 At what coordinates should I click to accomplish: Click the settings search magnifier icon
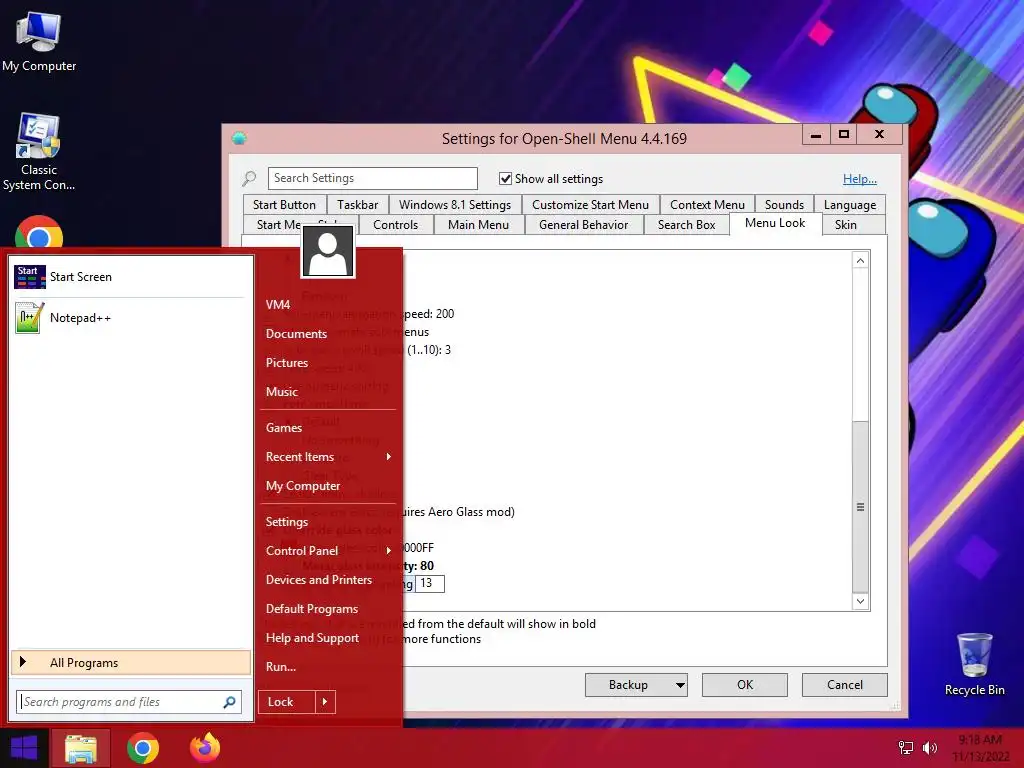click(x=249, y=178)
